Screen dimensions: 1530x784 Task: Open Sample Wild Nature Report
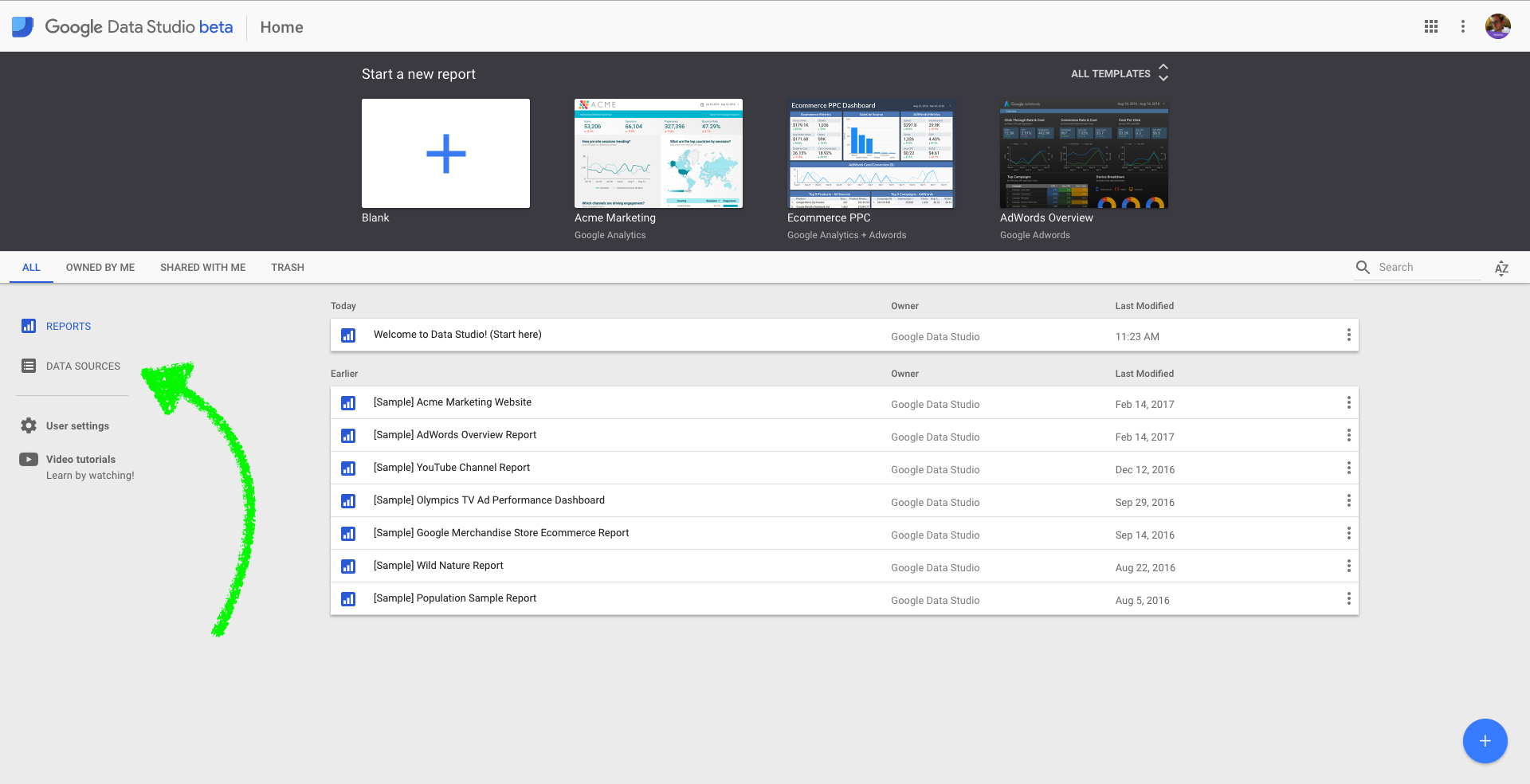(438, 566)
